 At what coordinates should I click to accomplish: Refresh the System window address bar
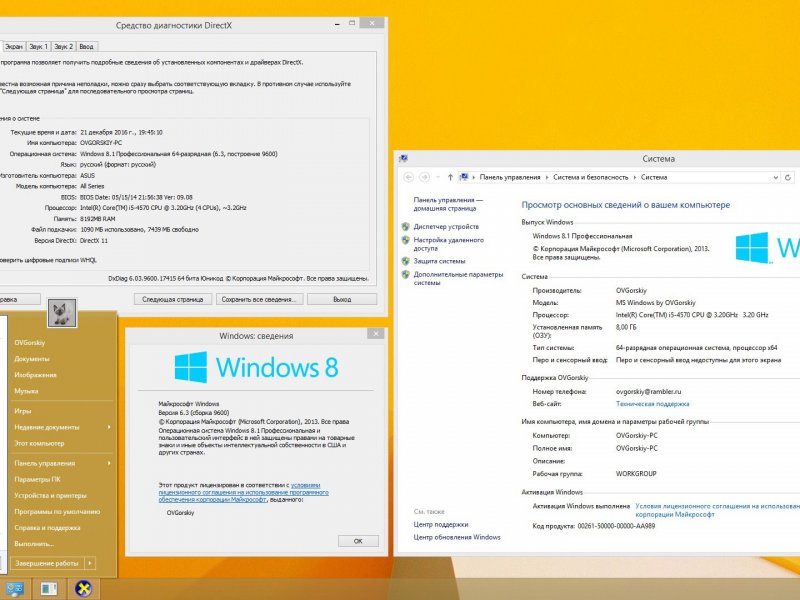[788, 177]
